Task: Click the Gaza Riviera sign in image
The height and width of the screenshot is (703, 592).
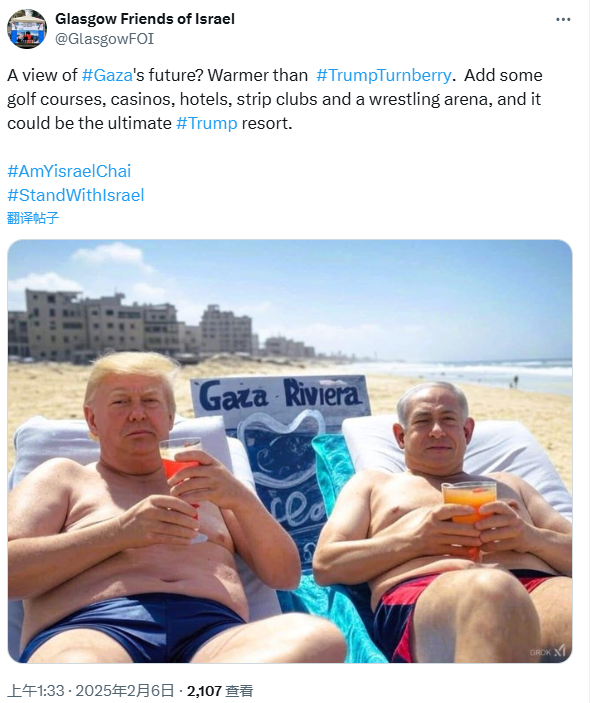Action: [x=280, y=395]
